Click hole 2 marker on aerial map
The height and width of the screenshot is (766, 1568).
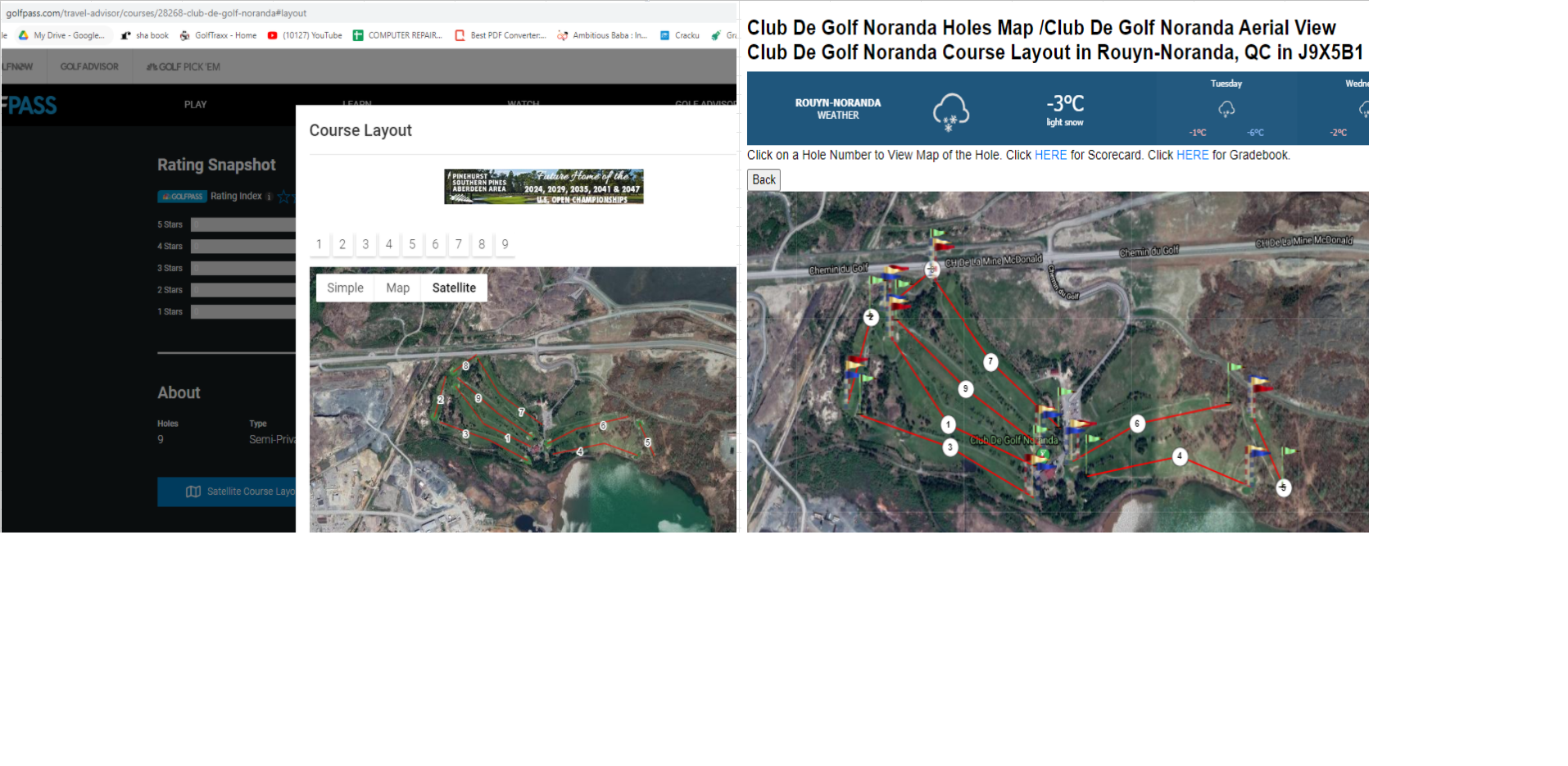(871, 317)
